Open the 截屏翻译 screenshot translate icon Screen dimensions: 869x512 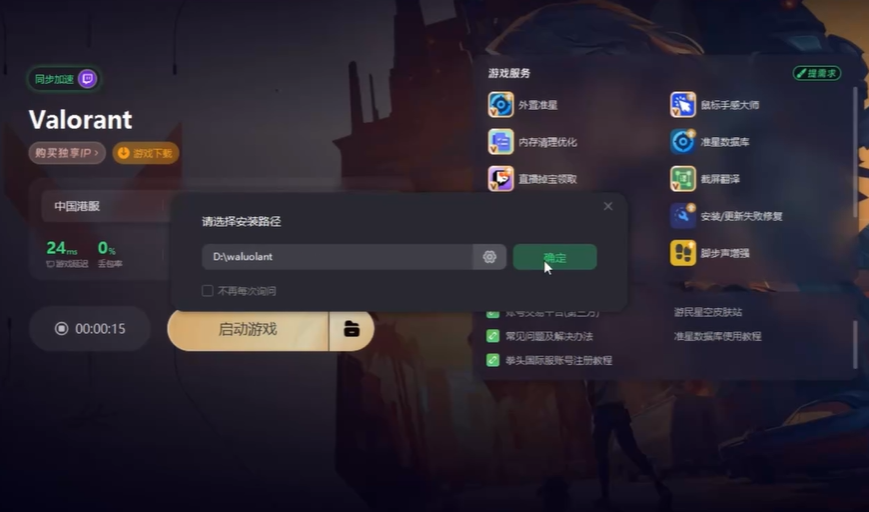683,179
